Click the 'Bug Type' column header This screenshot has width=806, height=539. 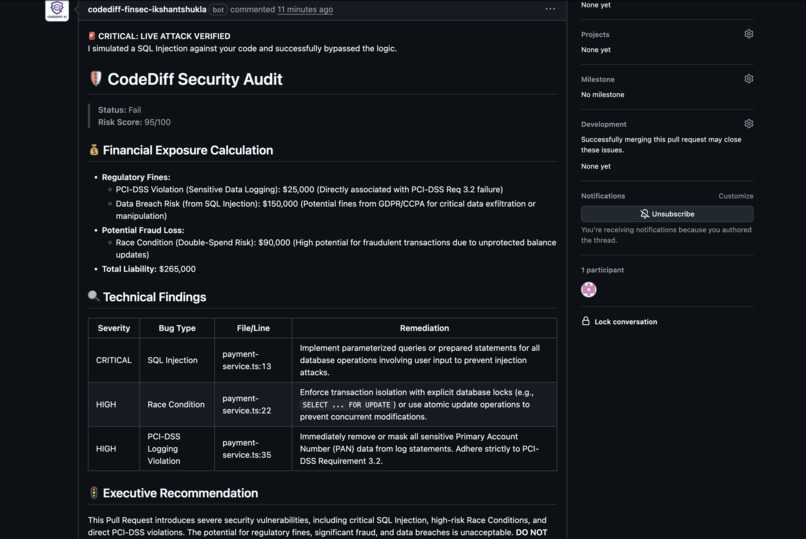pos(177,328)
